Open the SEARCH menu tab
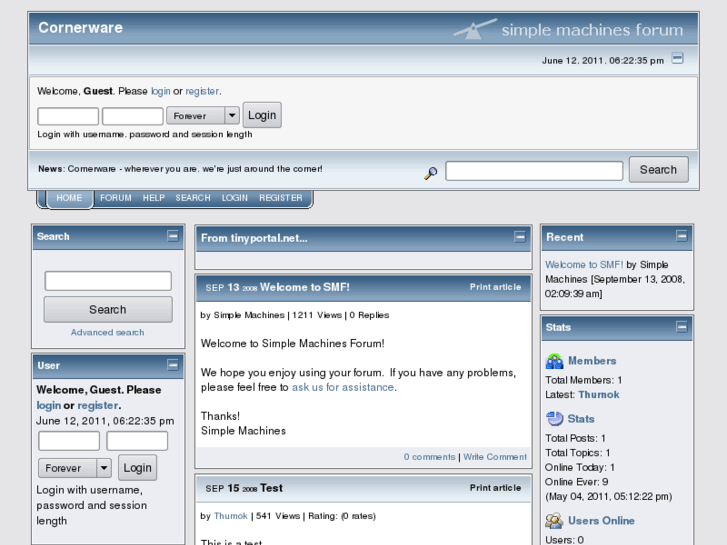 [x=193, y=198]
